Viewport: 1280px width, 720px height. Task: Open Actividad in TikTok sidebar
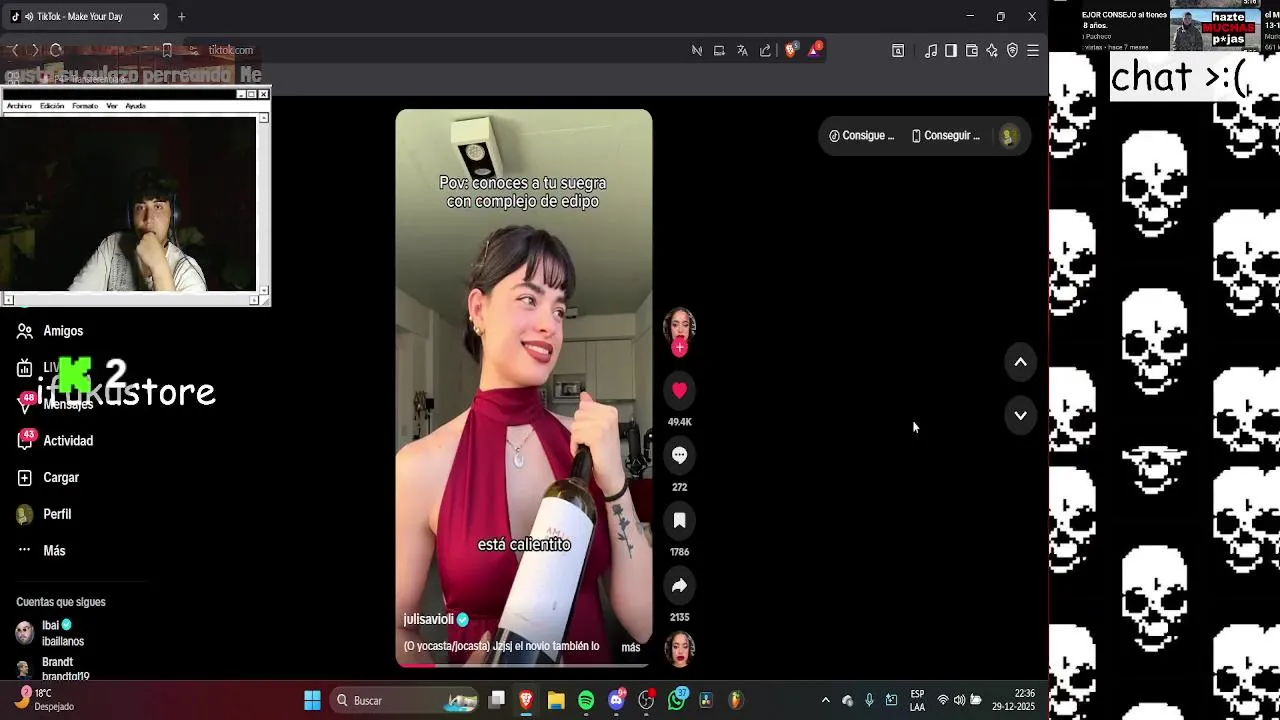tap(55, 441)
